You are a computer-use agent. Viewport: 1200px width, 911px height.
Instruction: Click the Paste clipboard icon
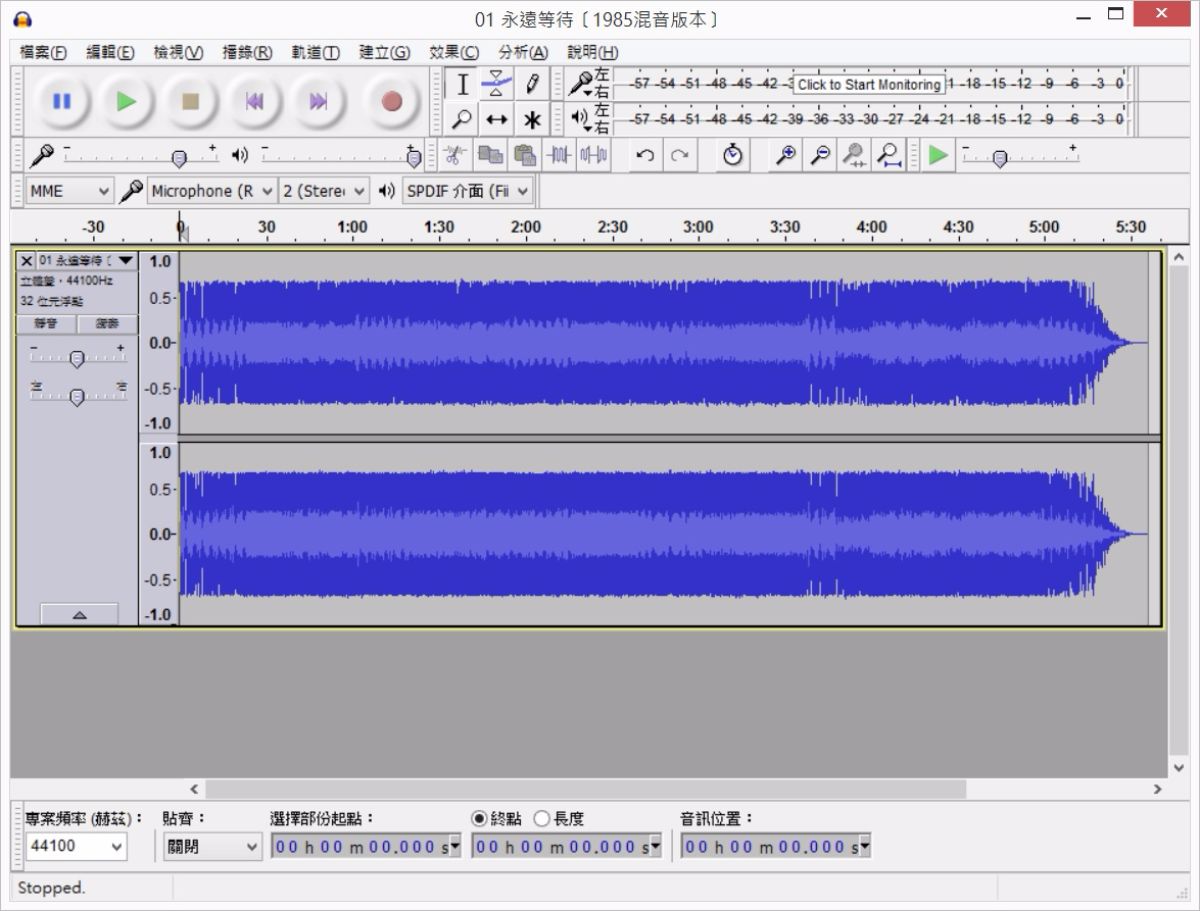click(524, 155)
